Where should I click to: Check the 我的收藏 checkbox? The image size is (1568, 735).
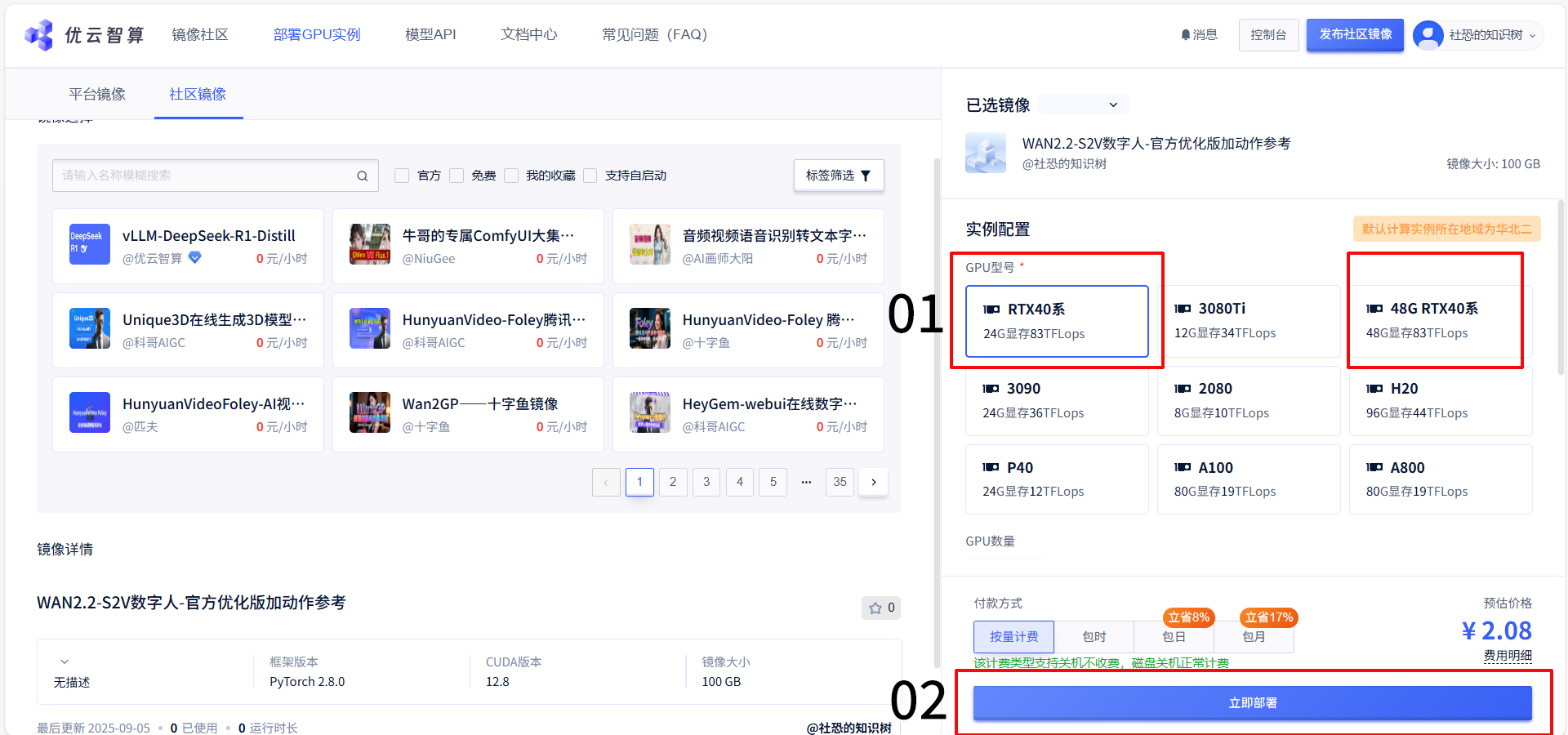coord(511,176)
